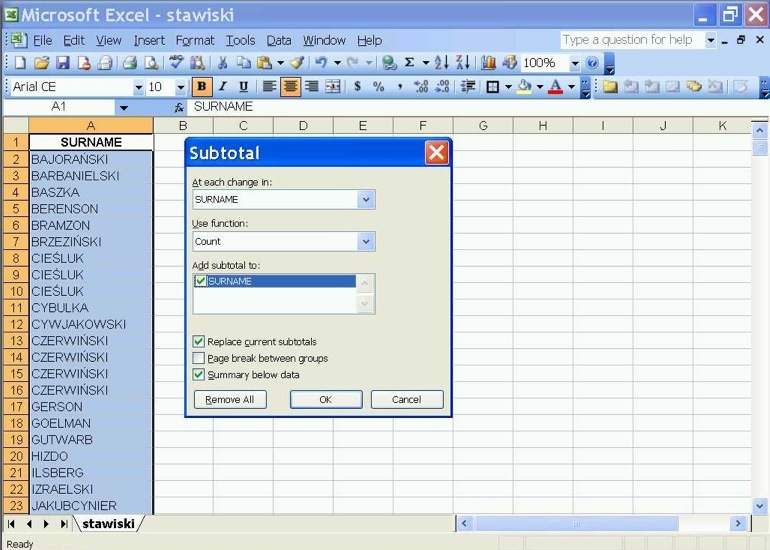Expand the AutoSum dropdown arrow
The height and width of the screenshot is (550, 770).
pos(426,63)
